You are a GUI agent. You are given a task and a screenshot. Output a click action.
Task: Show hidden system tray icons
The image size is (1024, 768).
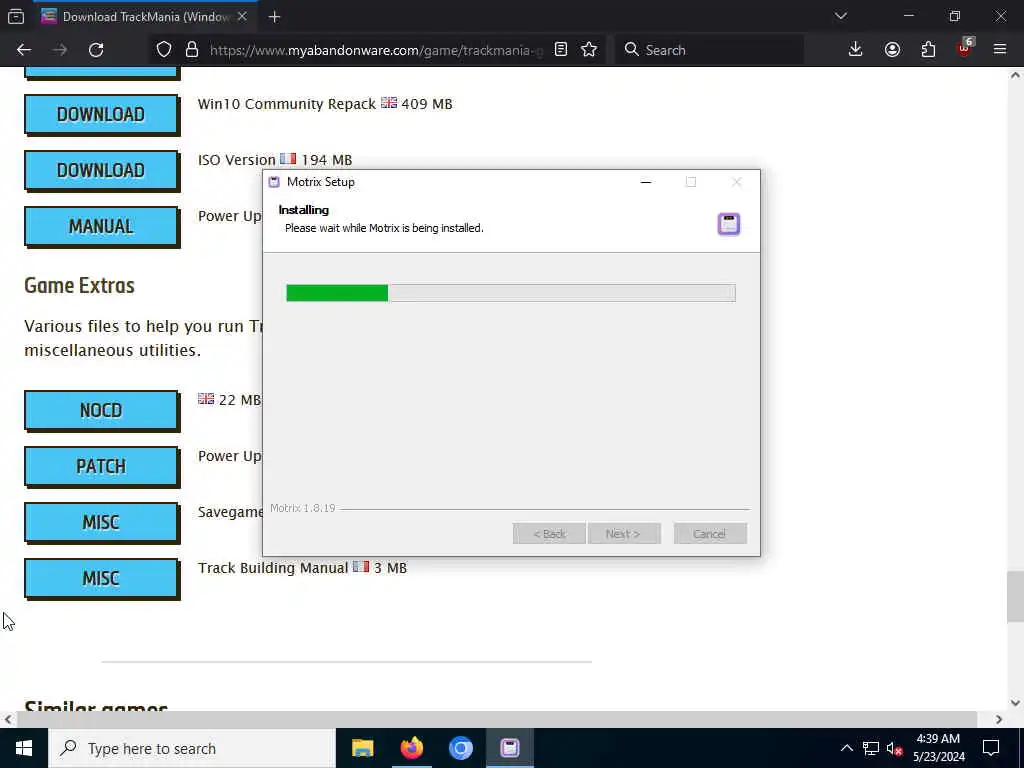tap(846, 748)
